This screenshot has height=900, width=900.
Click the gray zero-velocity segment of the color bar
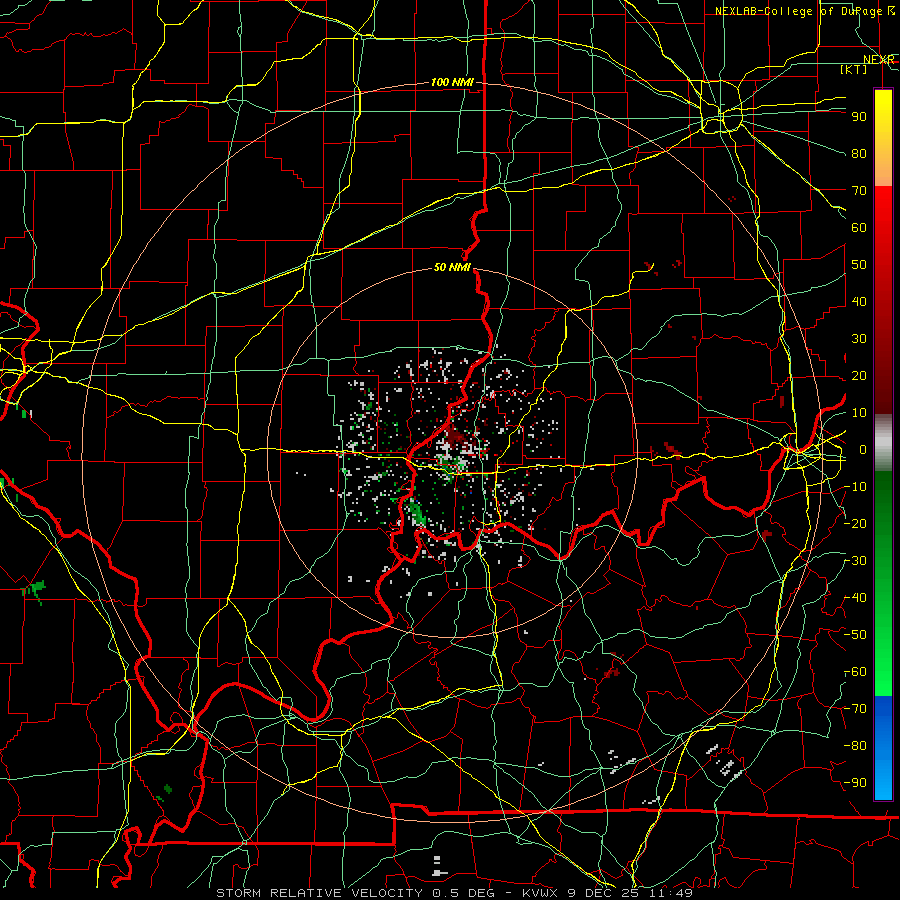883,442
